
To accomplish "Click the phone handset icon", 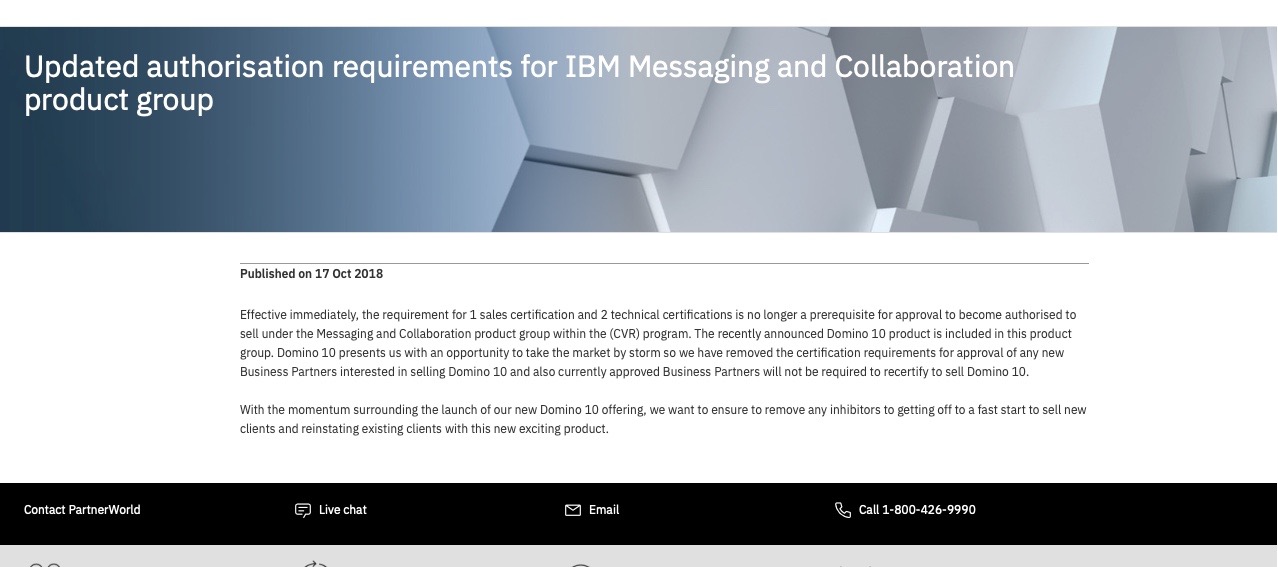I will tap(843, 510).
